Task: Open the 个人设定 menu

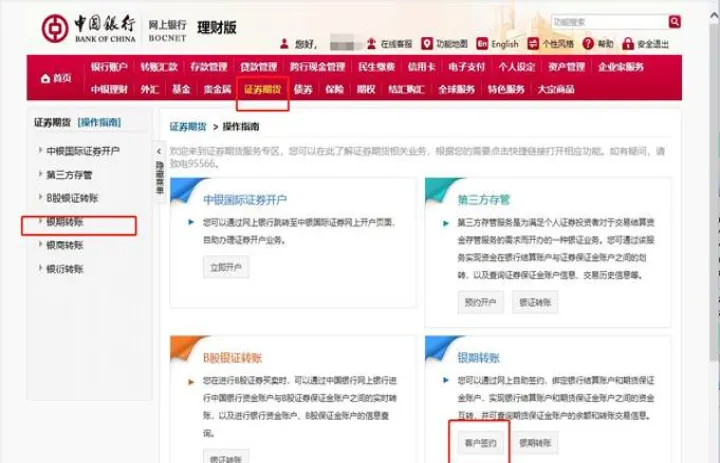Action: point(517,67)
